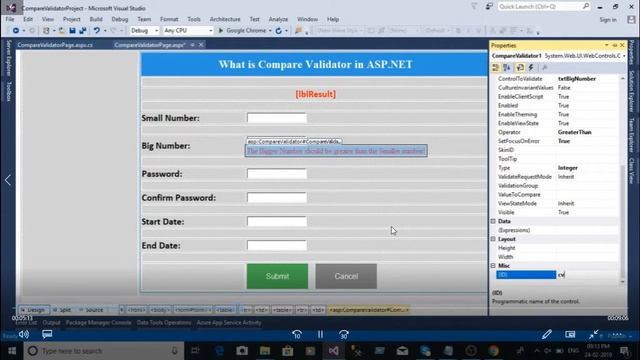The image size is (640, 360).
Task: Click the Save All toolbar icon
Action: (x=82, y=31)
